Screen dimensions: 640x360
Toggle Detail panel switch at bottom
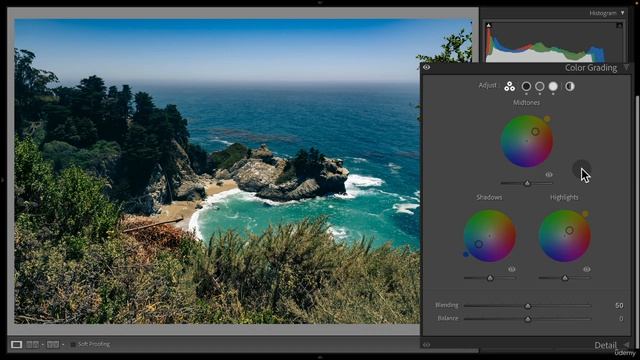pyautogui.click(x=427, y=345)
